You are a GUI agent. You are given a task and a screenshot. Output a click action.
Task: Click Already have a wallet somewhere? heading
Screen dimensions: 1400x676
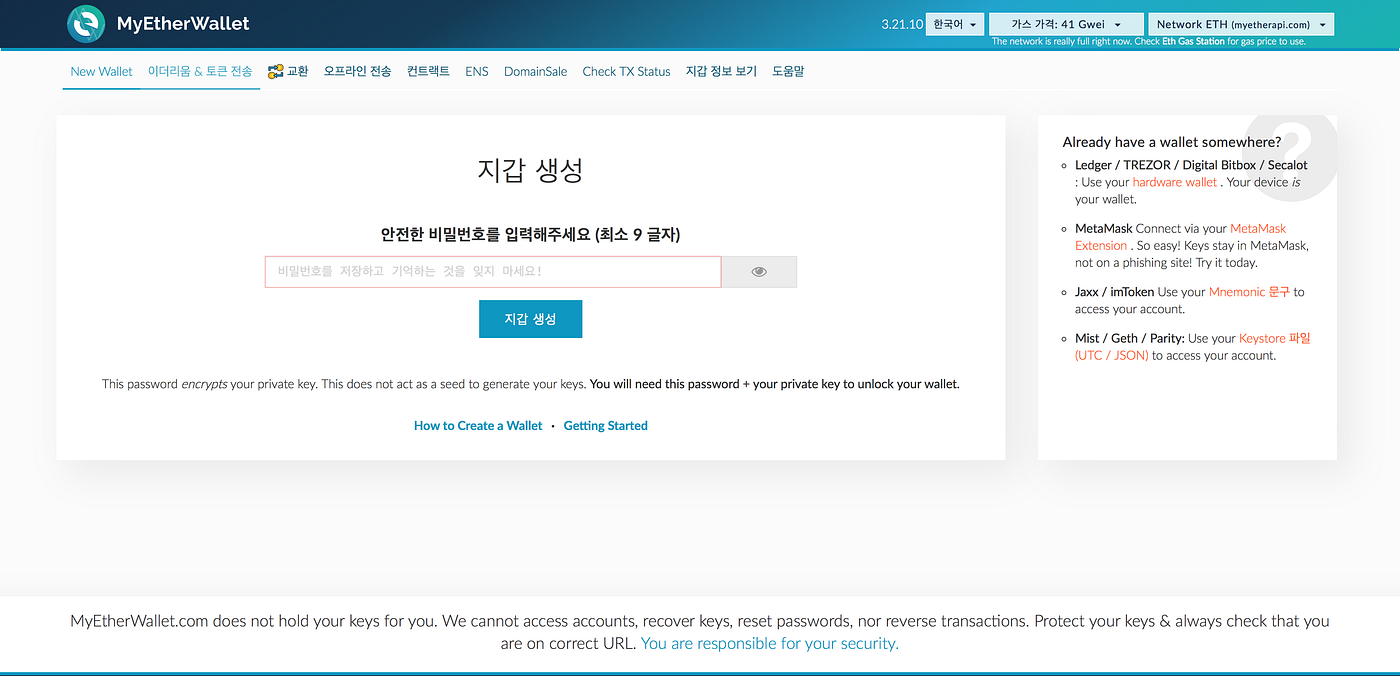[x=1172, y=142]
